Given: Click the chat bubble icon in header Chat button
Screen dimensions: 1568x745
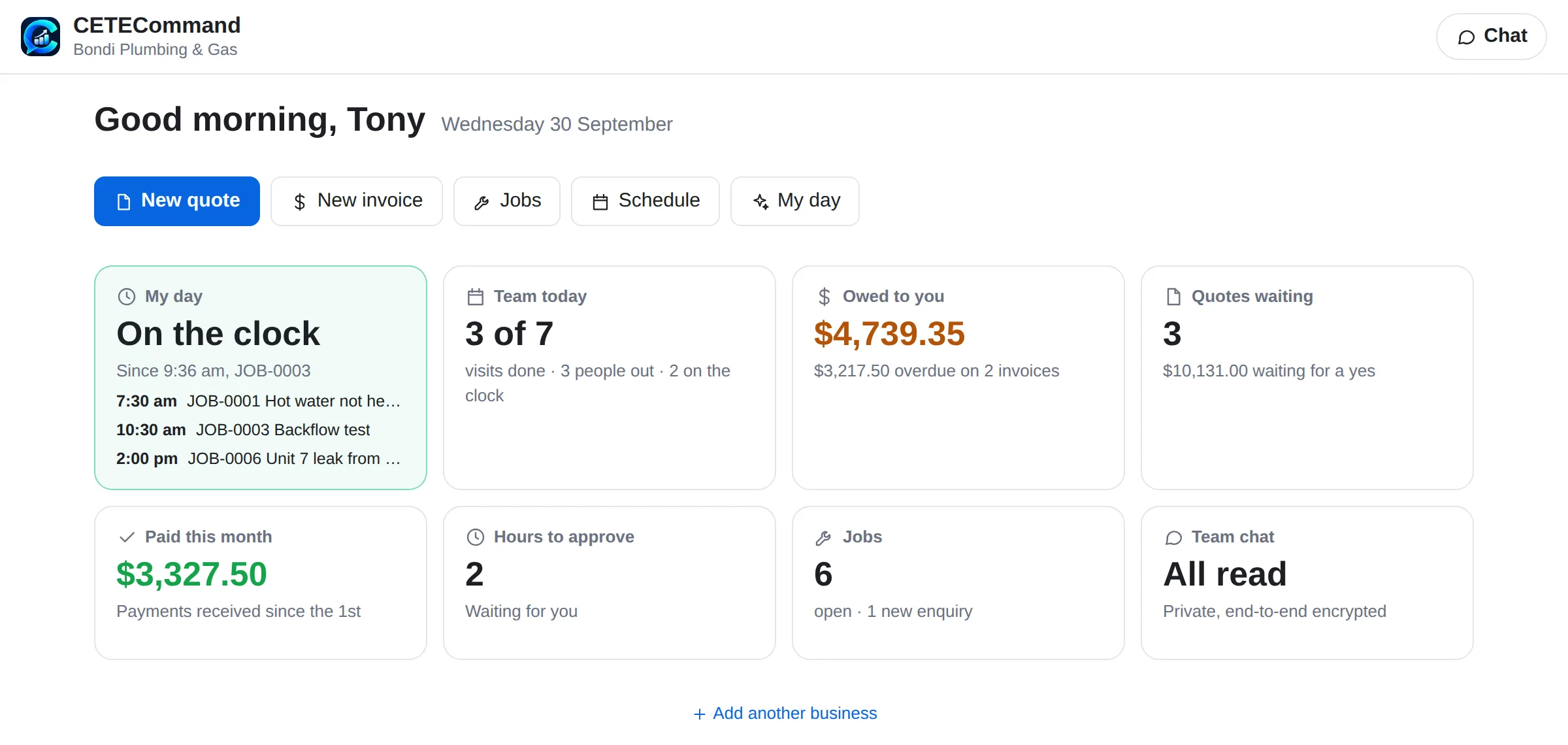Looking at the screenshot, I should (x=1467, y=37).
